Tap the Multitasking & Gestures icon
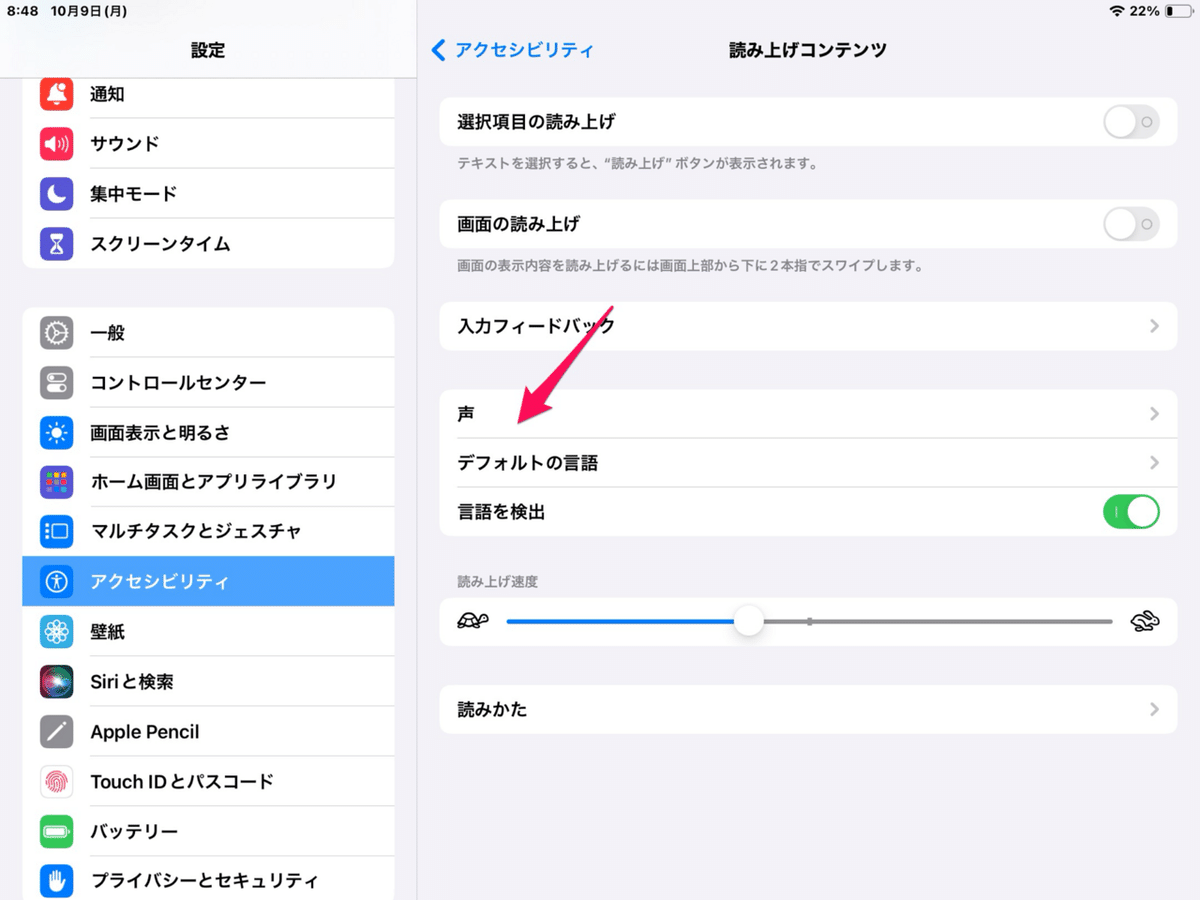1200x900 pixels. tap(57, 532)
